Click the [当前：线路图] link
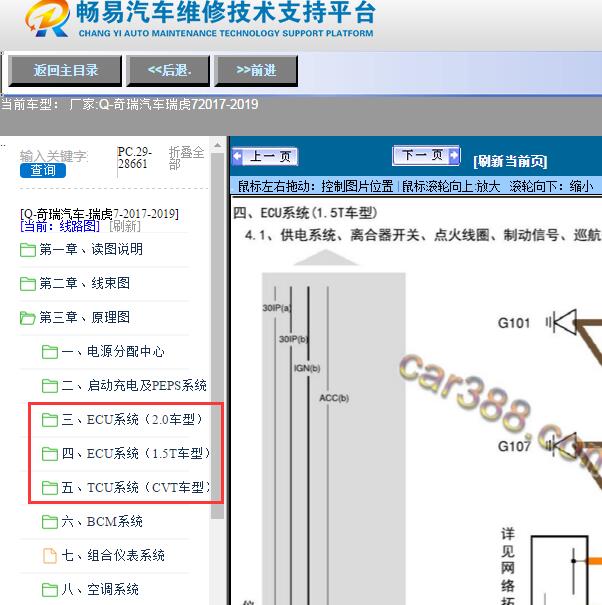 (x=59, y=226)
